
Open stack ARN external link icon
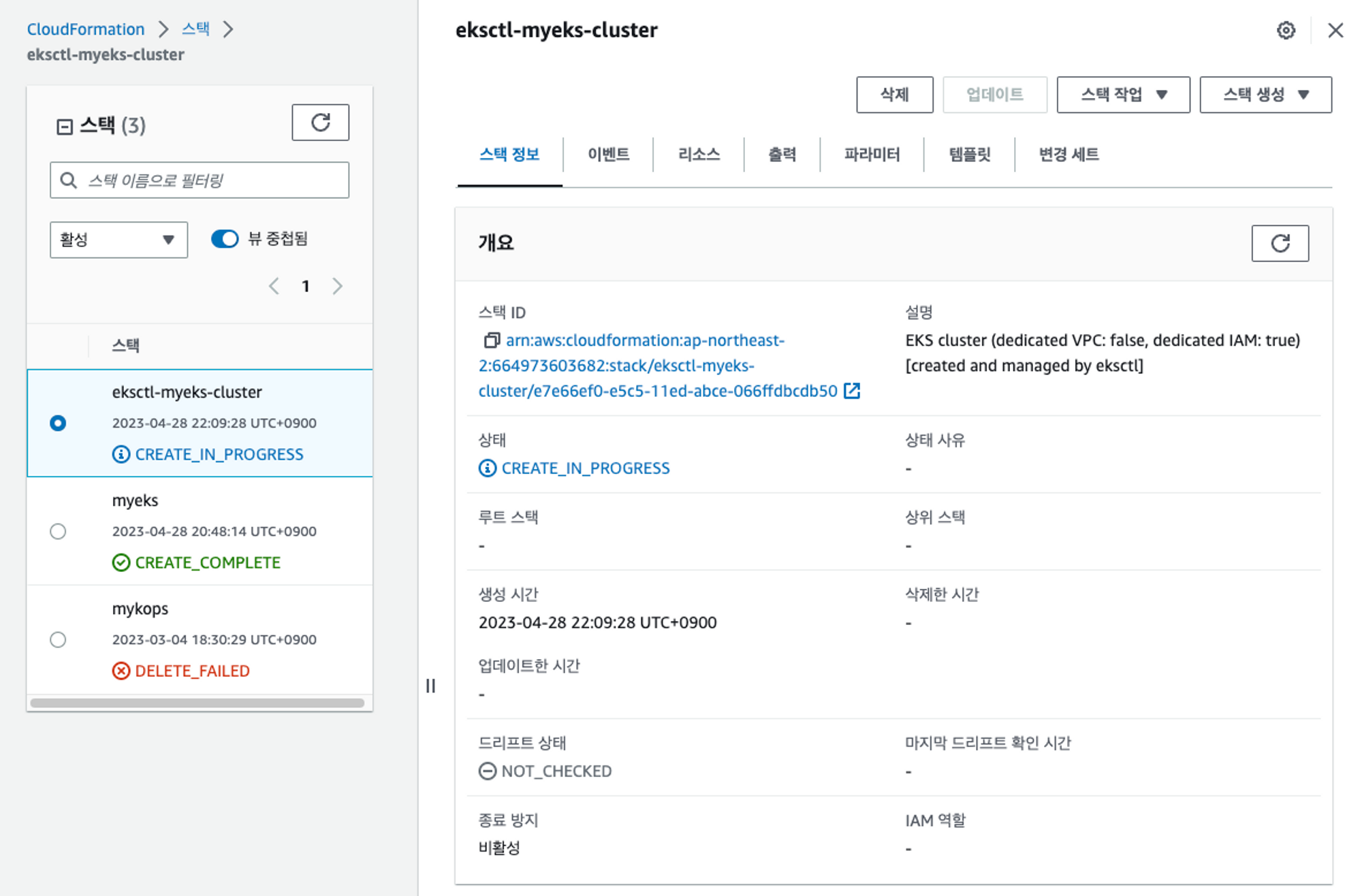[851, 391]
